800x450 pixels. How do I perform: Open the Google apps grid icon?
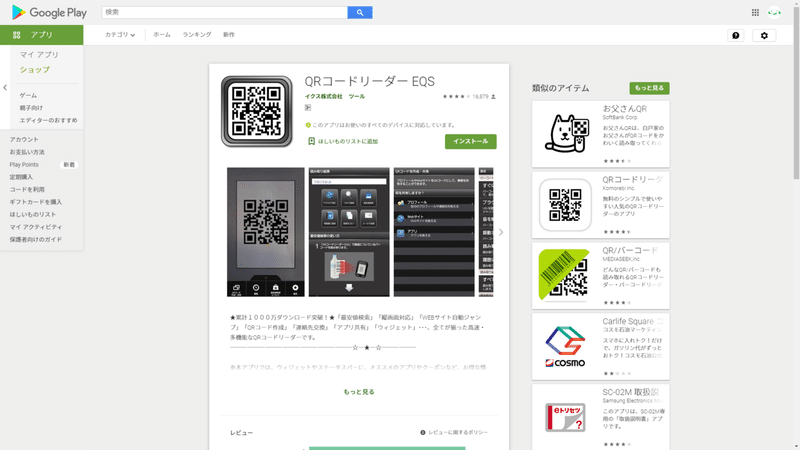(x=755, y=12)
